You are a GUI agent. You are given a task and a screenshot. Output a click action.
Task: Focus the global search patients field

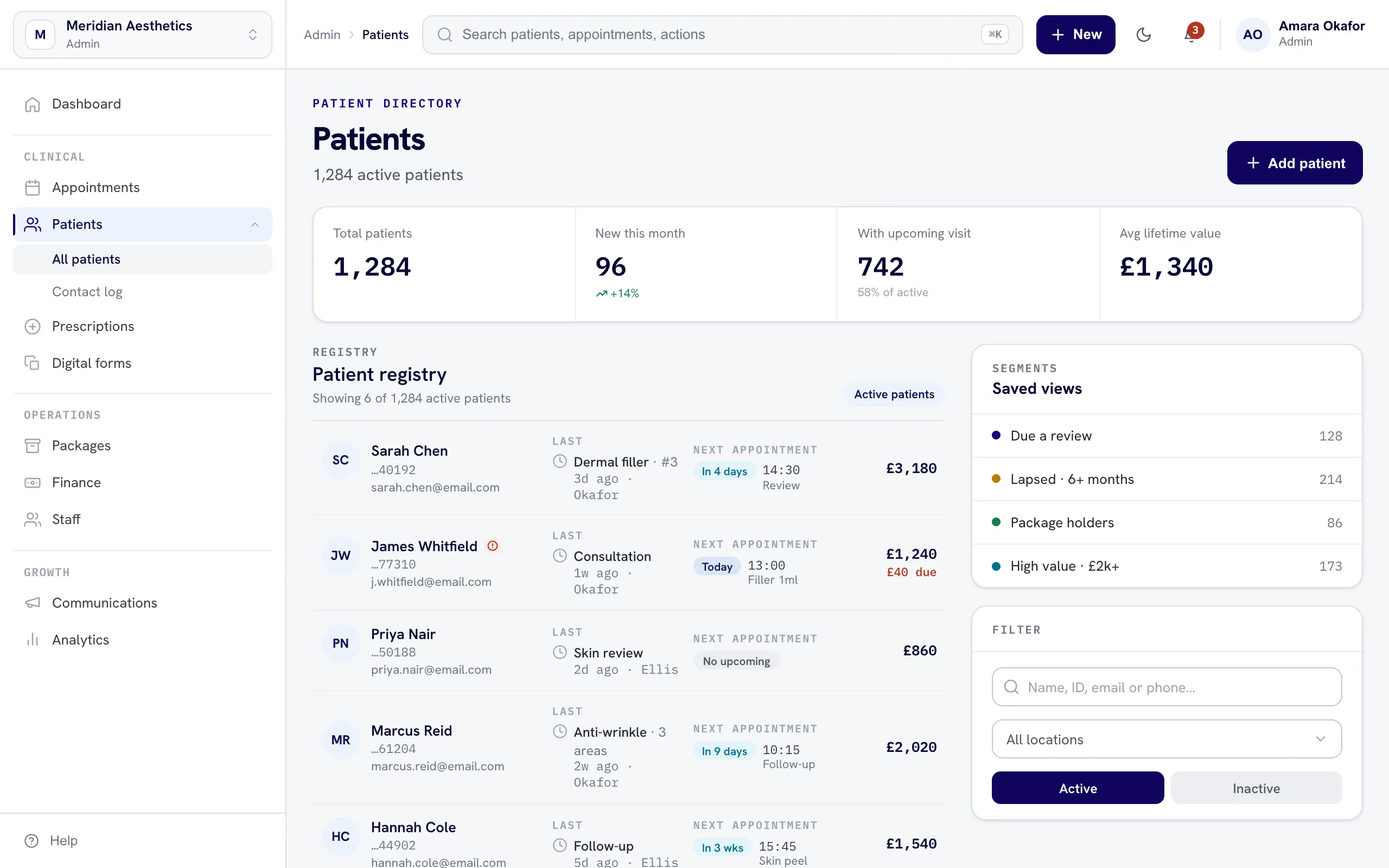[722, 34]
